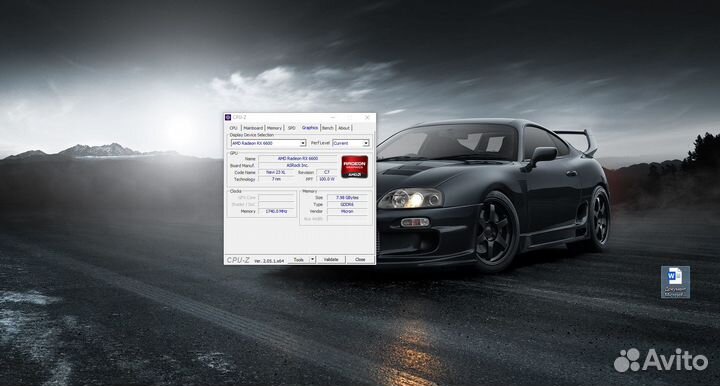Click the Radeon Graphics AMD logo

(354, 167)
